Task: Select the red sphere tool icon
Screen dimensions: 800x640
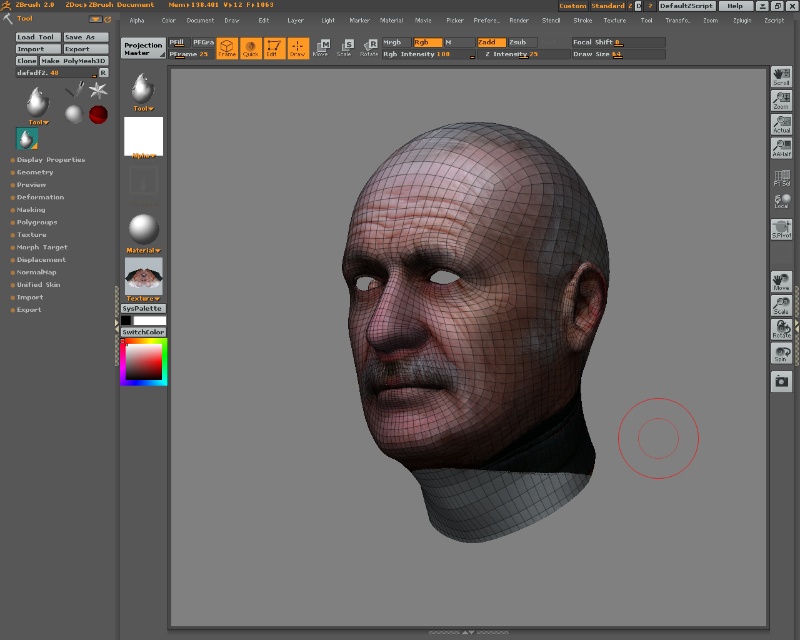Action: pos(98,114)
